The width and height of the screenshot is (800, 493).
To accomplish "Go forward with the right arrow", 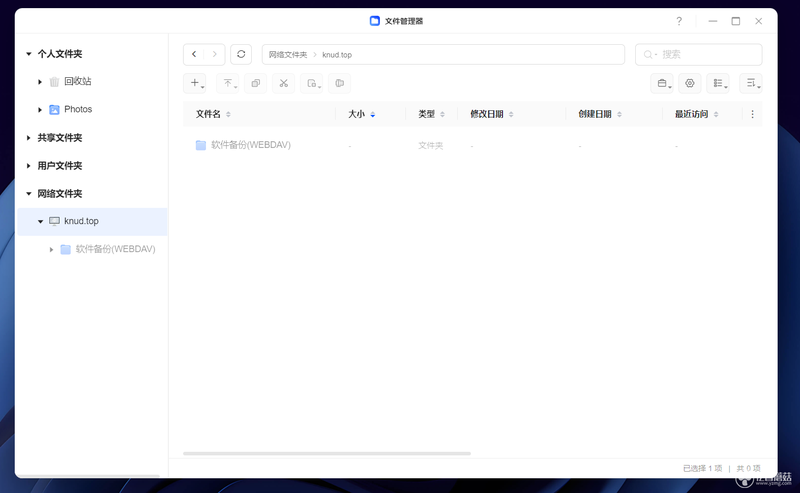I will 214,54.
